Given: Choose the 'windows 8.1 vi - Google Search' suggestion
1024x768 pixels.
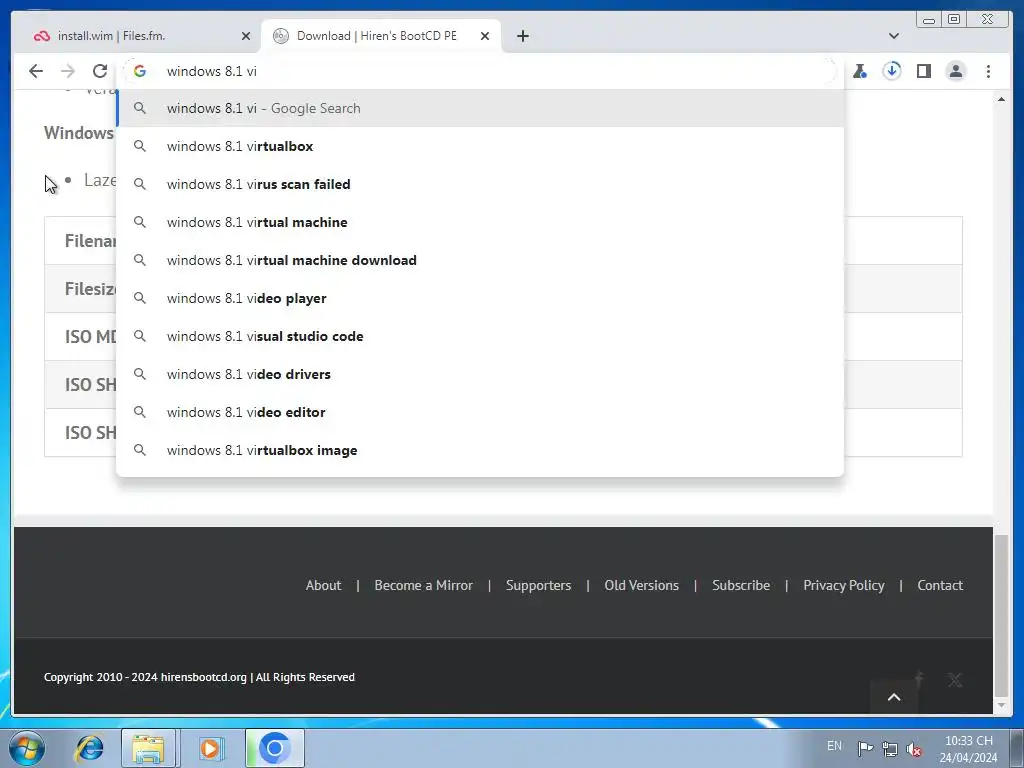Looking at the screenshot, I should point(480,108).
